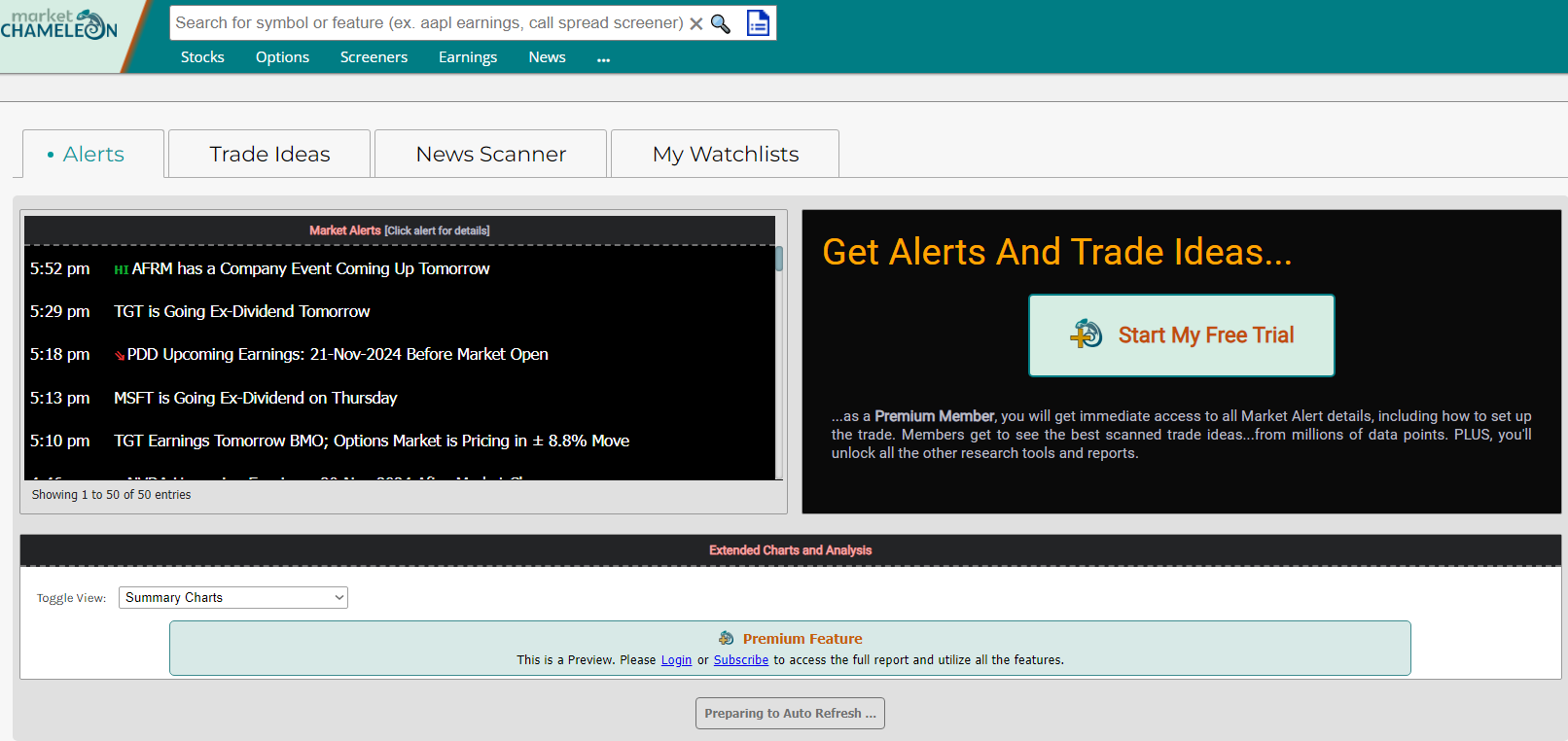Click the magnifying glass search icon
The image size is (1568, 741).
click(721, 23)
